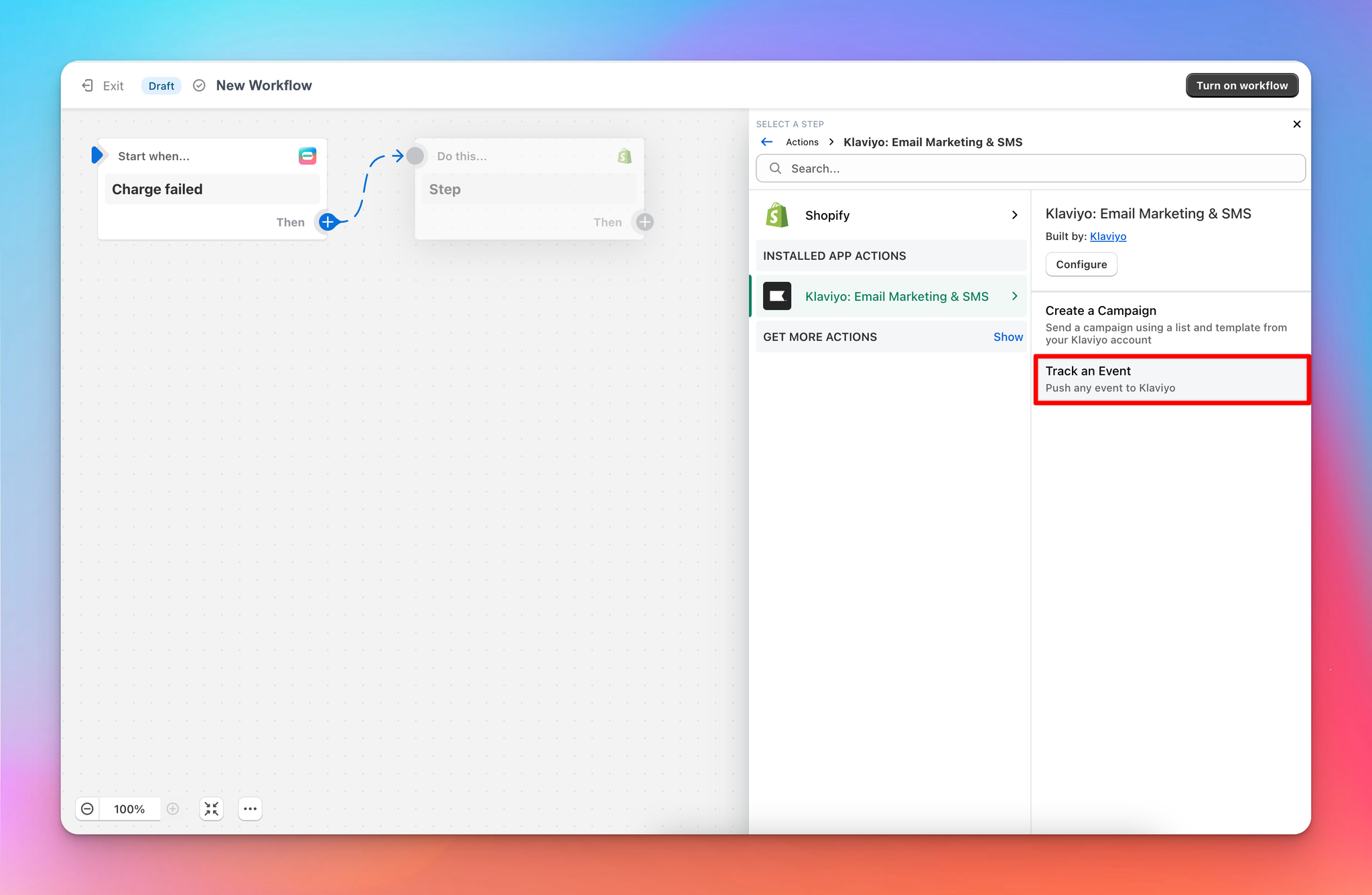Screen dimensions: 1372x895
Task: Go back with the blue arrow
Action: 767,142
